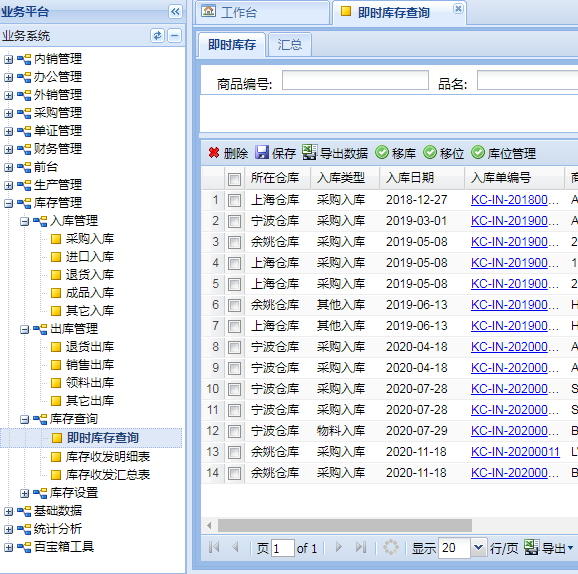Click the refresh icon beside 业务系统
The image size is (578, 574).
coord(157,36)
